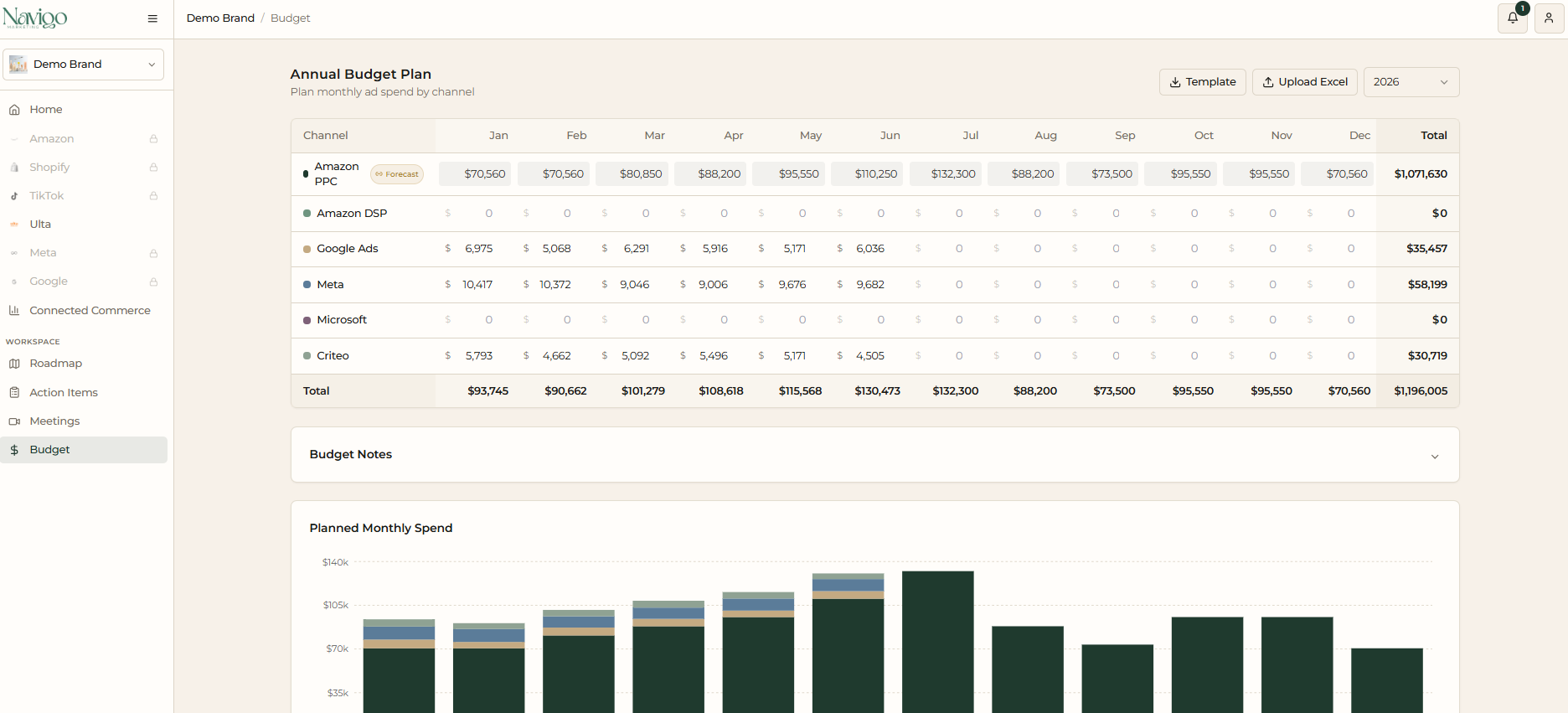Image resolution: width=1568 pixels, height=713 pixels.
Task: Click the Forecast badge on Amazon PPC
Action: pyautogui.click(x=397, y=174)
